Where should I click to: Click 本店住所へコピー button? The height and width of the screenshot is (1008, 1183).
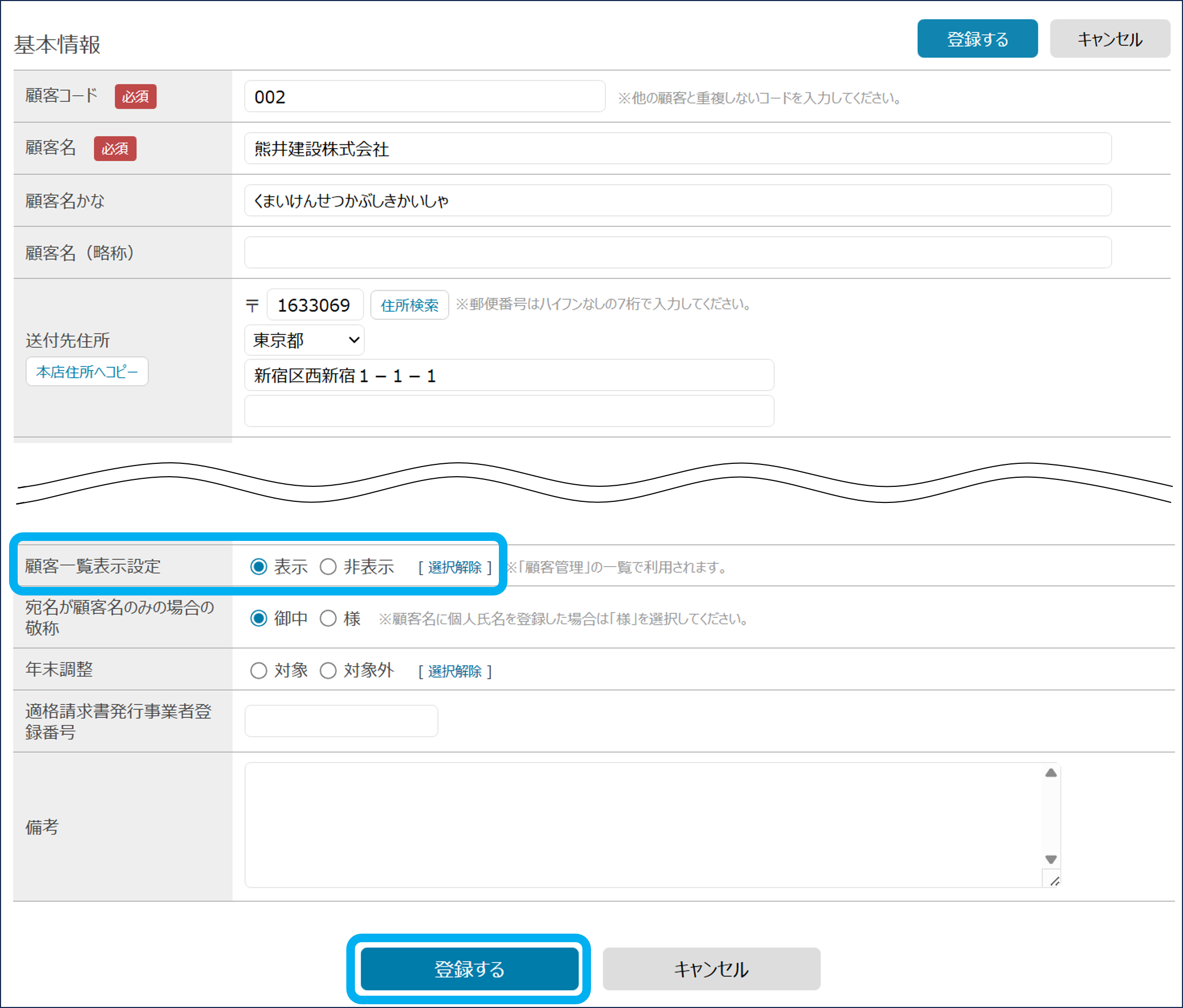point(87,371)
